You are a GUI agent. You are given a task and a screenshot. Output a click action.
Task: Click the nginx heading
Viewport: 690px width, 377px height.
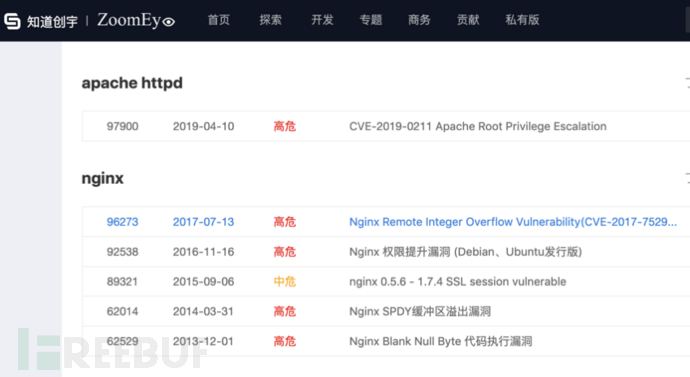103,179
